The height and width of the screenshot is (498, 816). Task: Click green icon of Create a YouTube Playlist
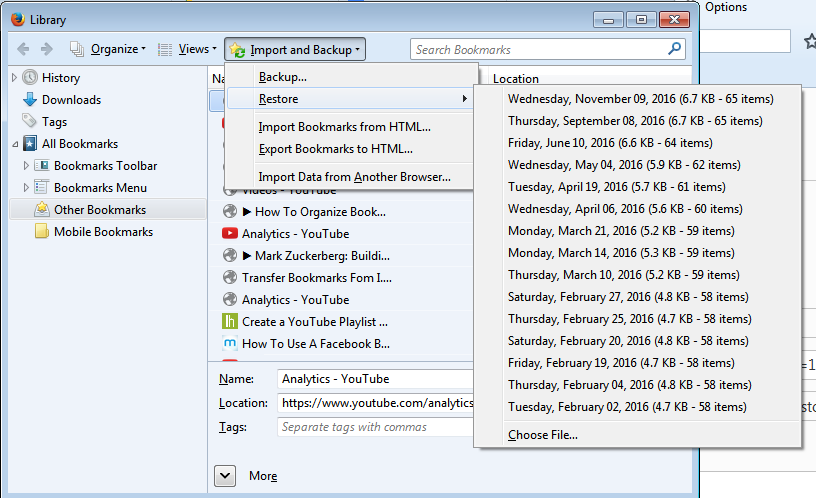230,321
